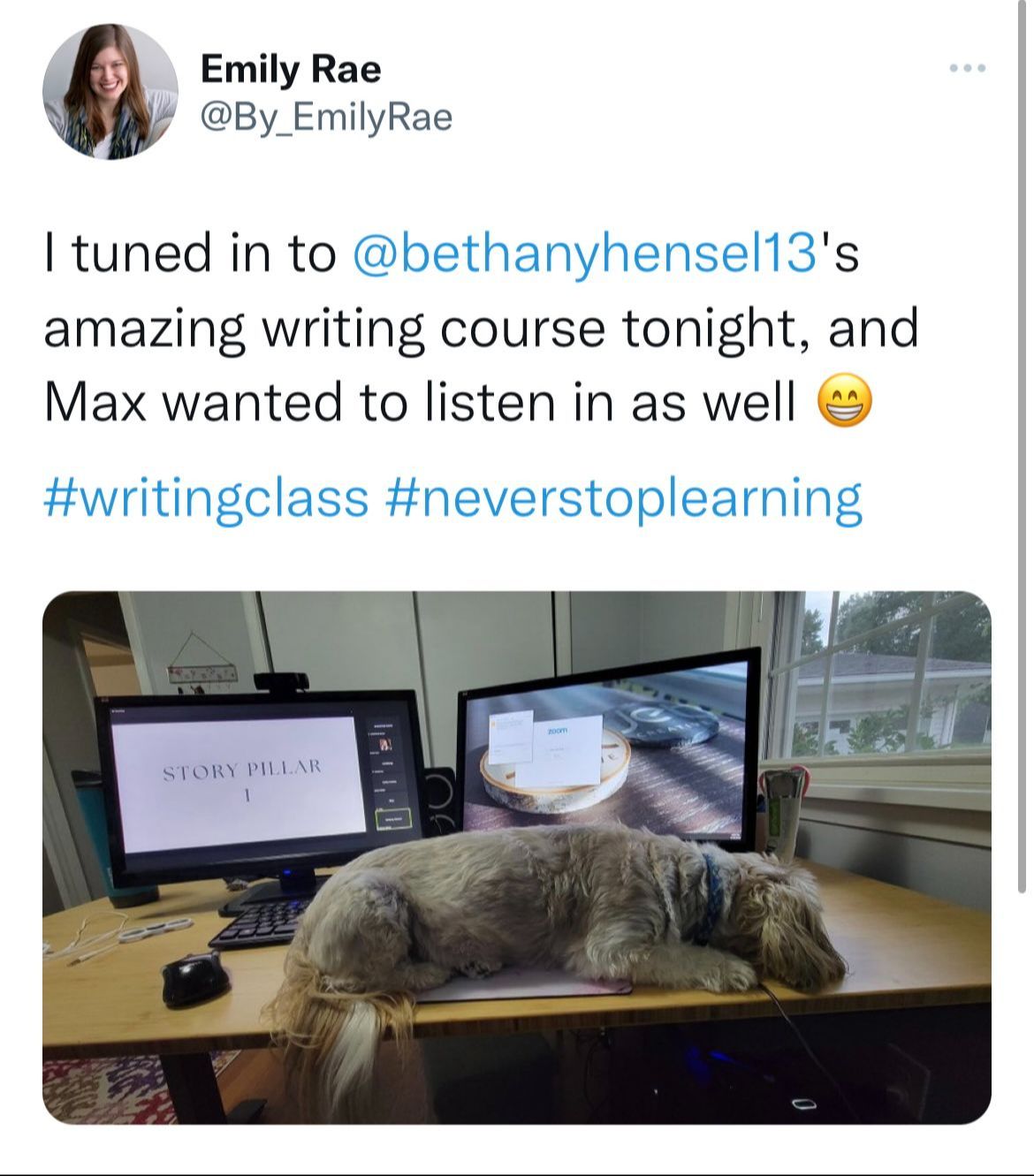Open Emily Rae's profile avatar
The height and width of the screenshot is (1176, 1034).
(110, 92)
